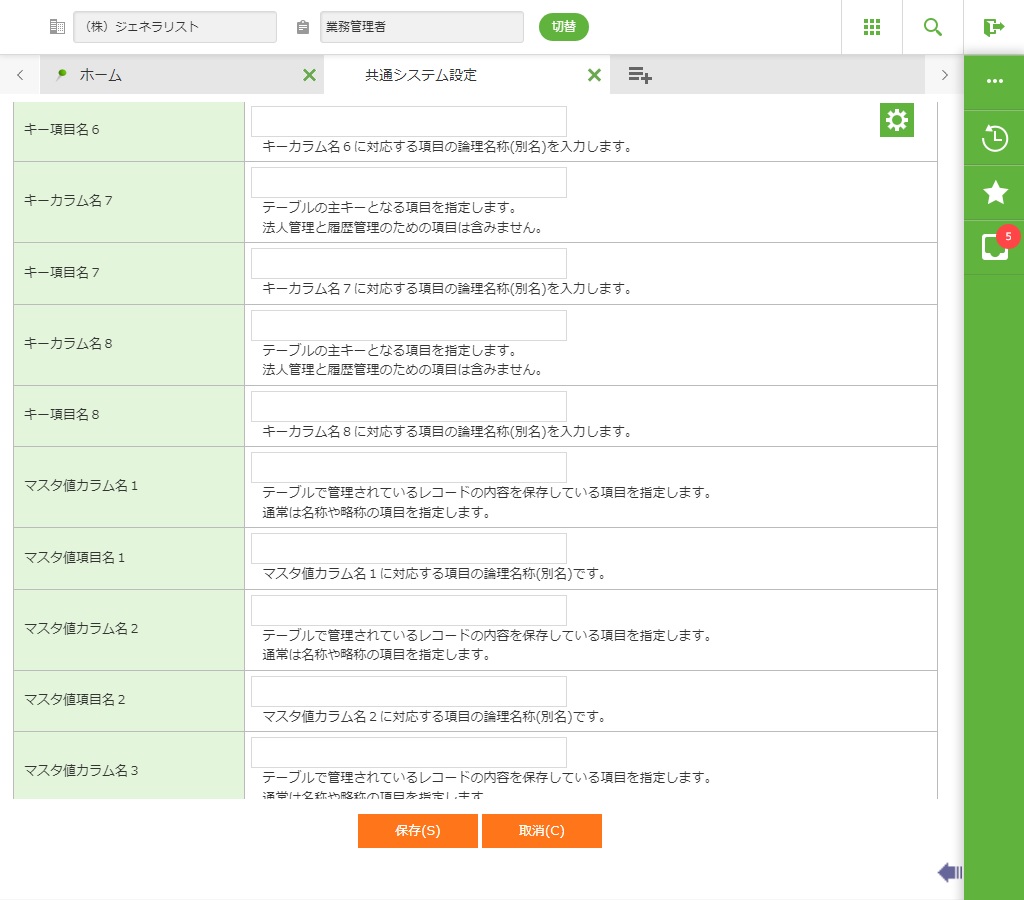This screenshot has width=1024, height=900.
Task: Click the マスタ値カラム名1 input field
Action: tap(408, 467)
